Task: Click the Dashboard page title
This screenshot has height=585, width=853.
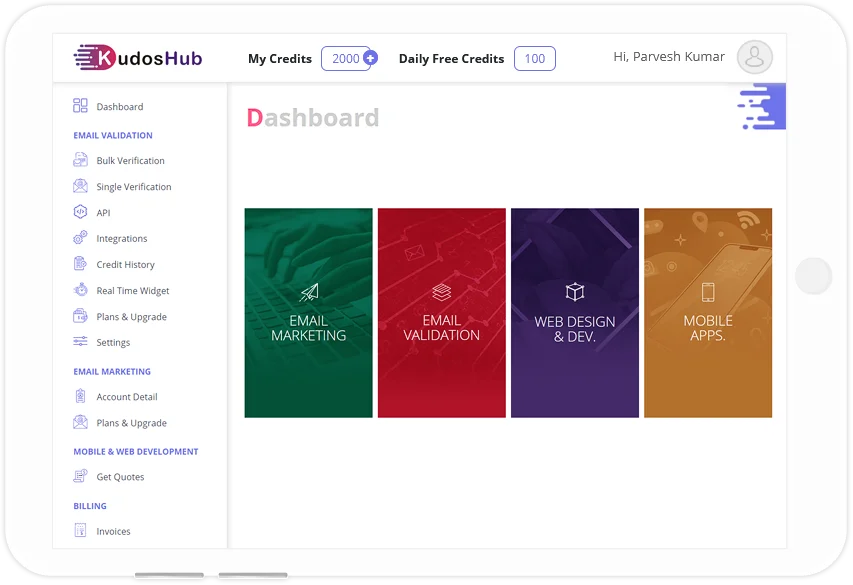Action: click(313, 118)
